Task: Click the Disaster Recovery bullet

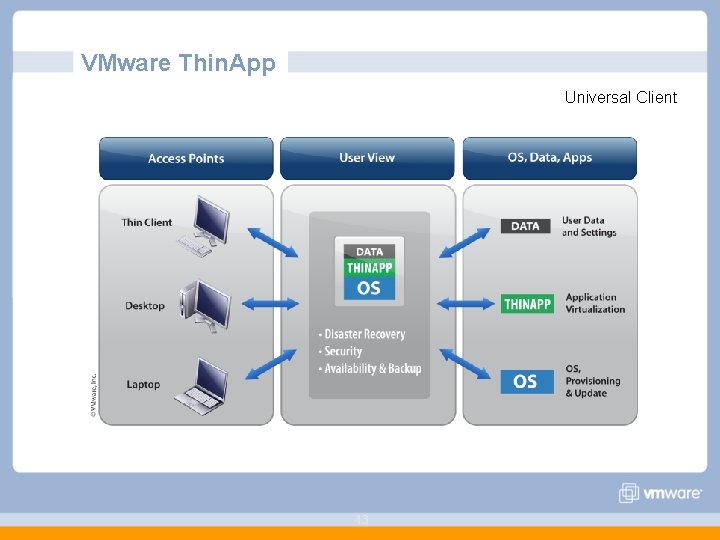Action: click(x=362, y=334)
